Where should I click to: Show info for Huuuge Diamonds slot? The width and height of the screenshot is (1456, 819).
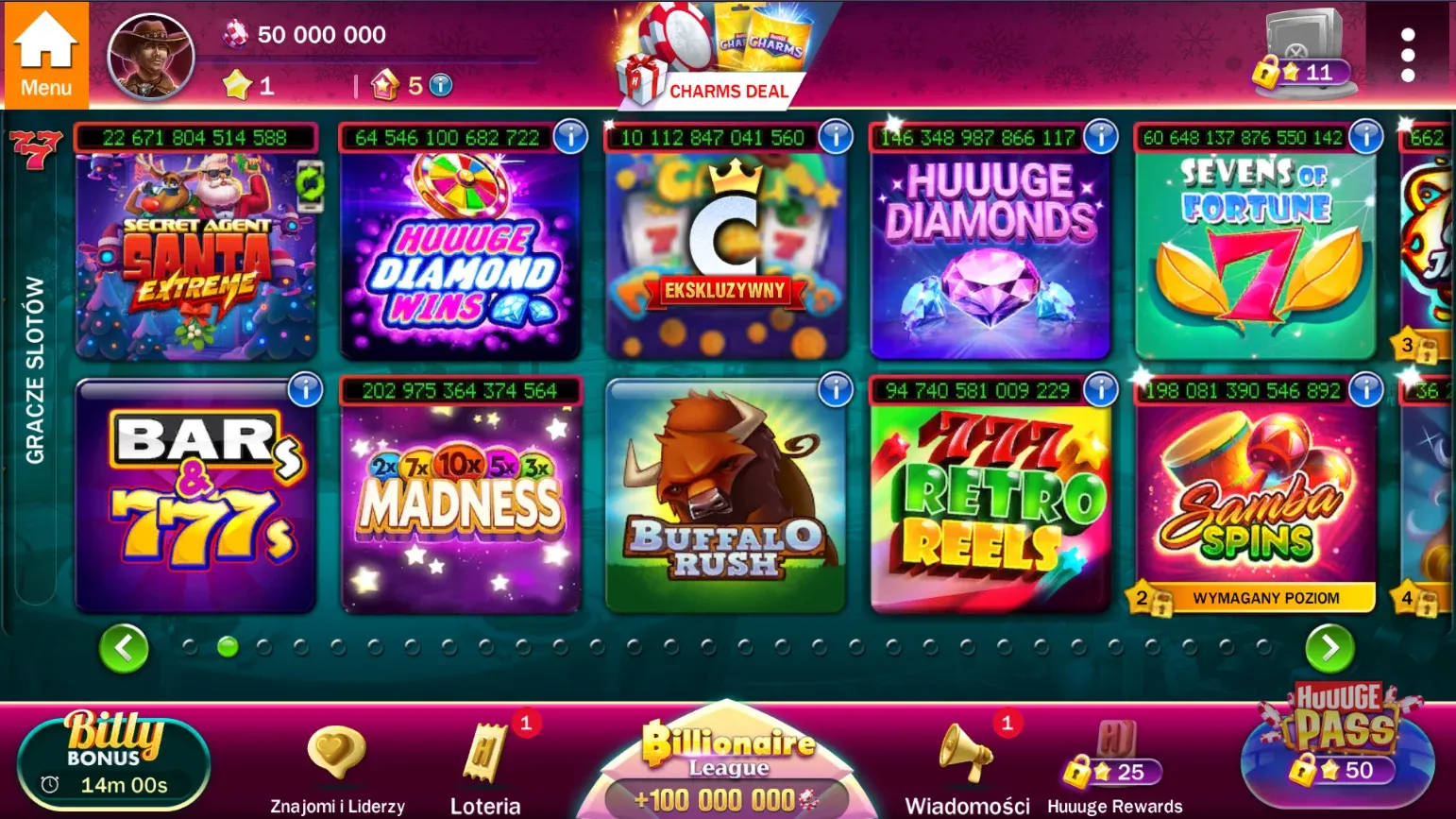(x=1100, y=137)
